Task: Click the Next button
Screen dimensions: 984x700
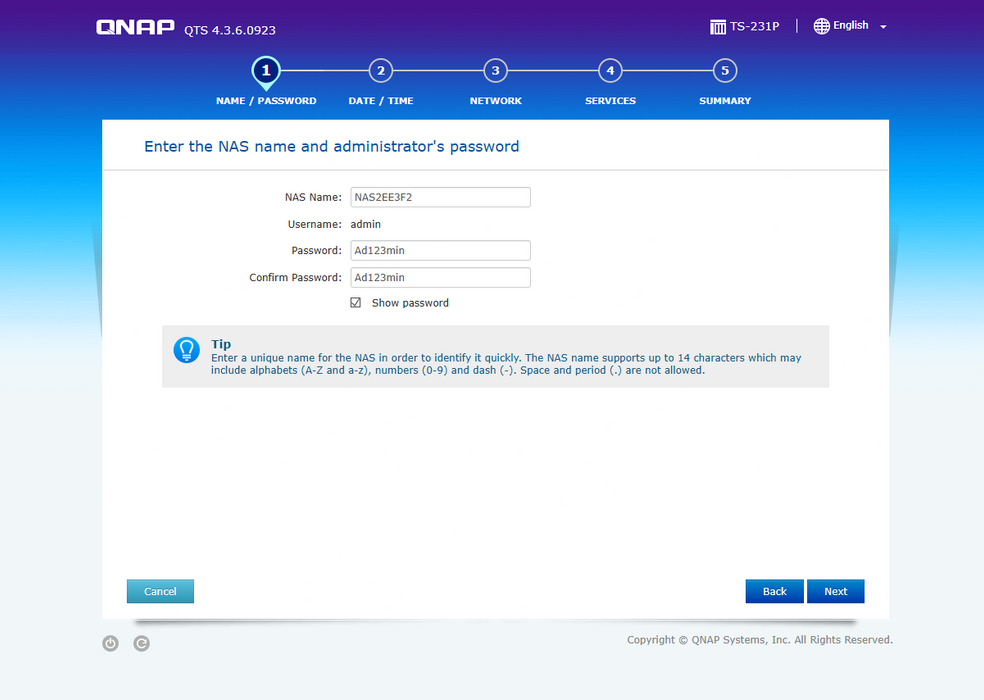Action: click(835, 591)
